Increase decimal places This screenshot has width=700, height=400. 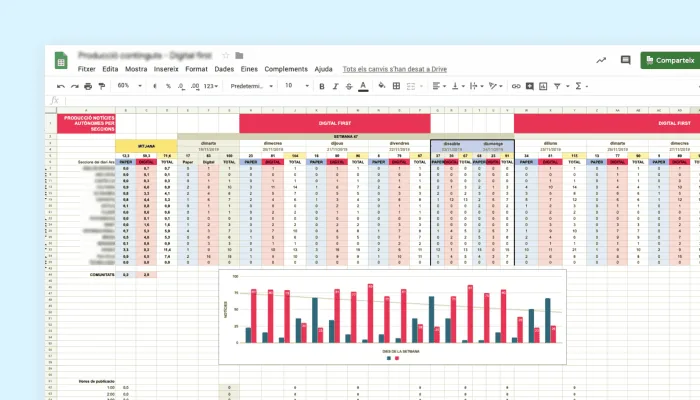click(x=195, y=86)
